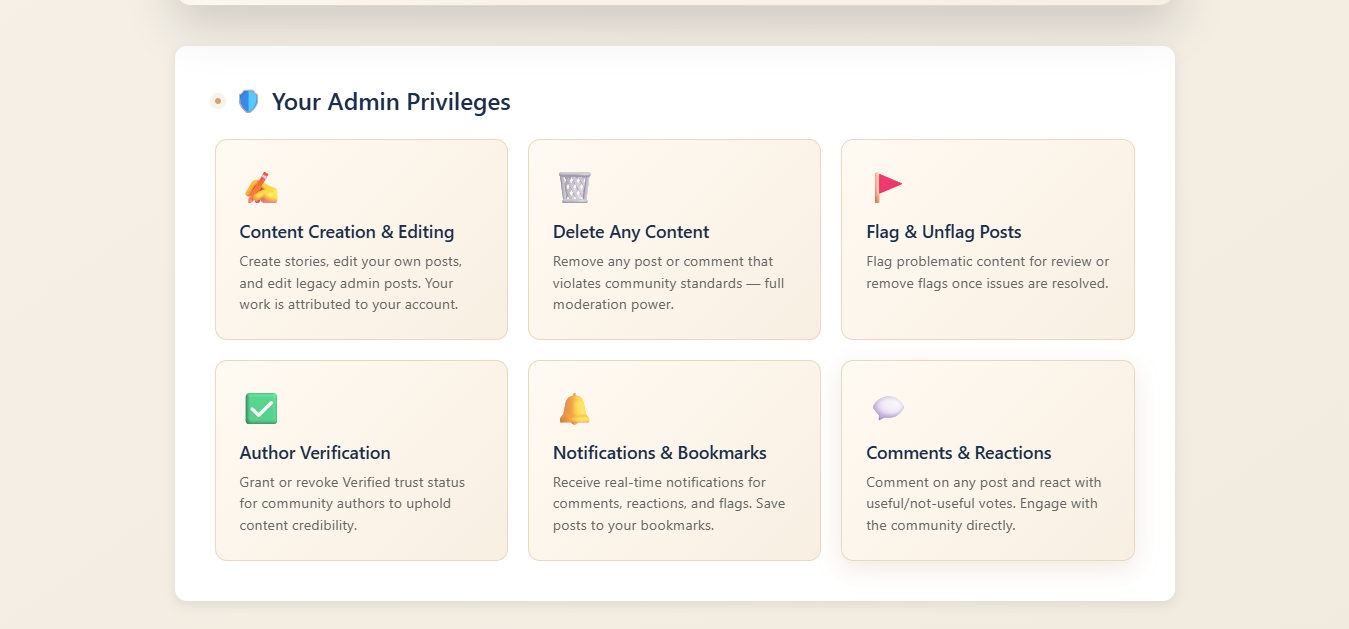Image resolution: width=1349 pixels, height=629 pixels.
Task: Open the Author Verification heading
Action: click(x=315, y=453)
